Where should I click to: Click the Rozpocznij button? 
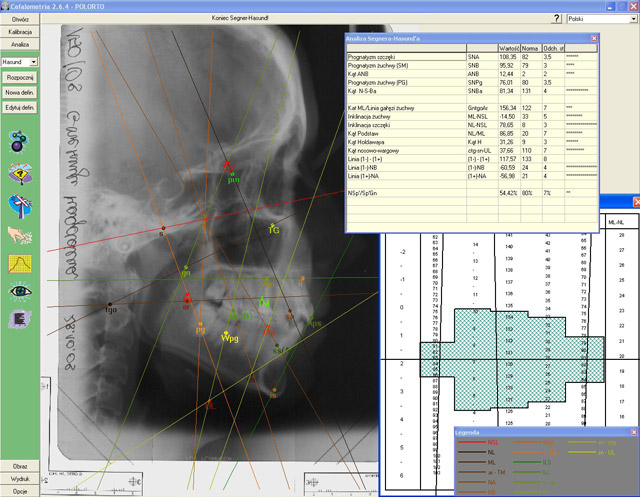coord(20,78)
